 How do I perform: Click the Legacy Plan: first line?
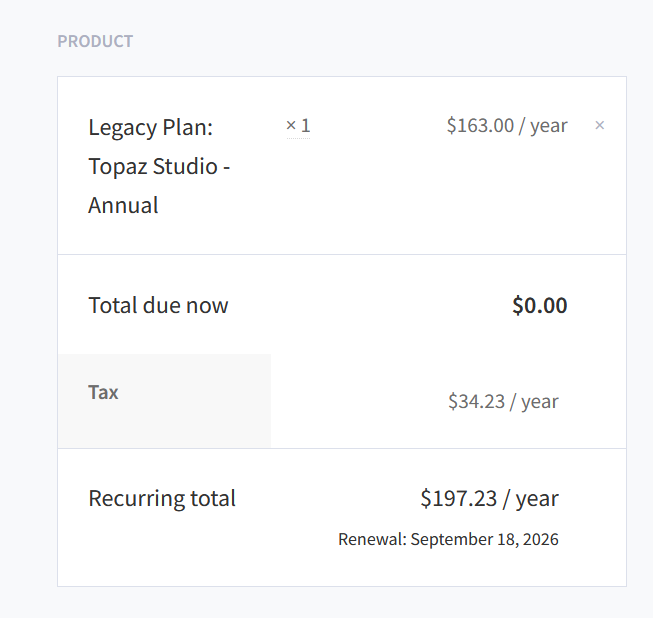(x=150, y=128)
